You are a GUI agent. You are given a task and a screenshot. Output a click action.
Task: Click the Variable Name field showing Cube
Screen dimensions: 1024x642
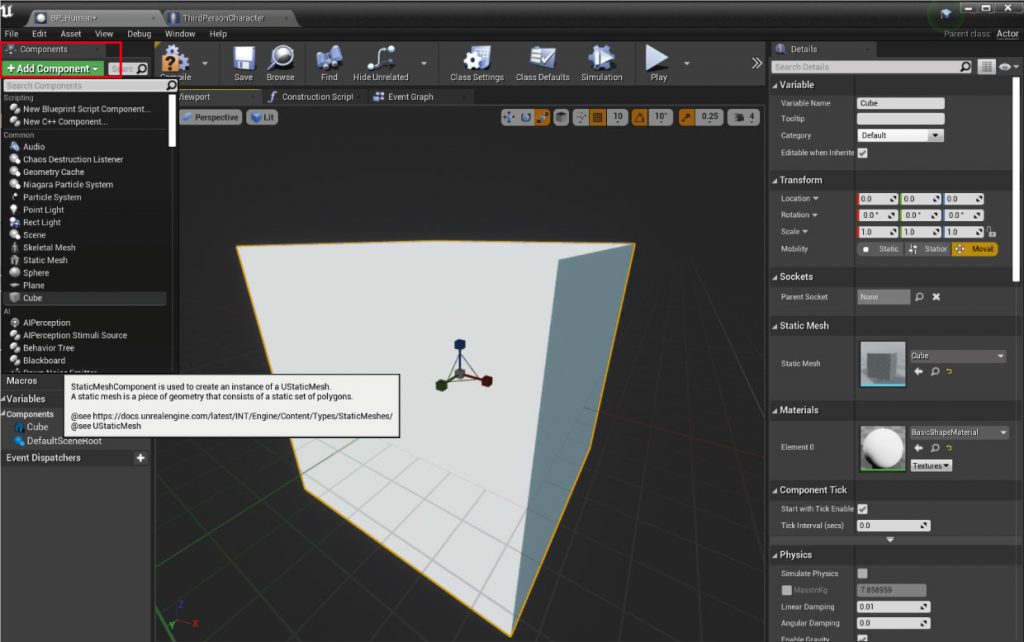tap(901, 103)
